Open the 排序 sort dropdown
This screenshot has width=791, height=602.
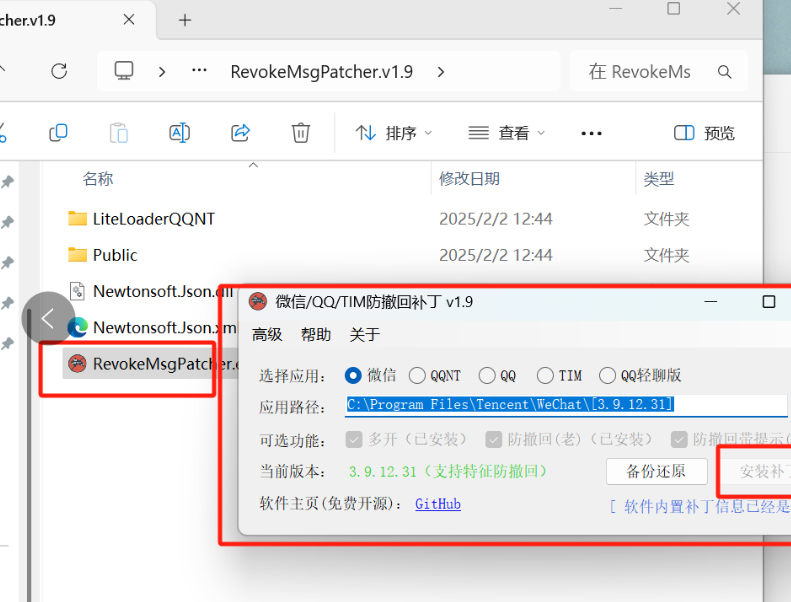click(393, 133)
